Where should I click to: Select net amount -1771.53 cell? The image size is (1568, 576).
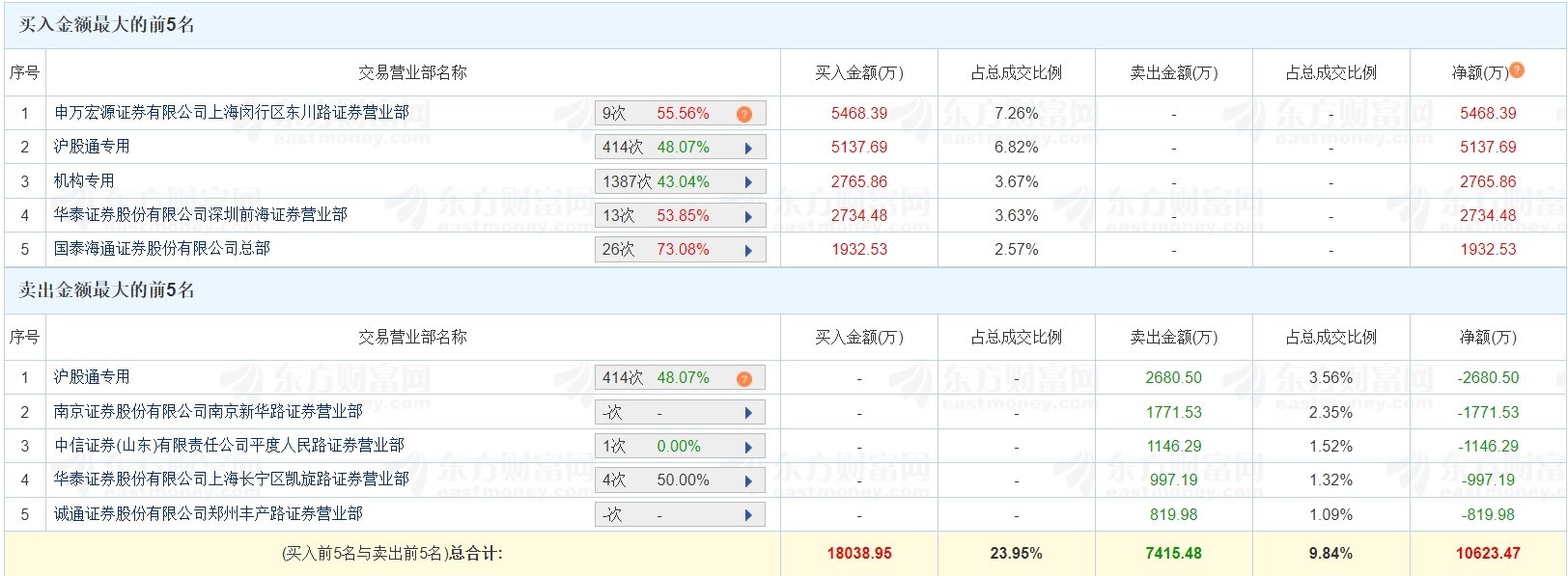tap(1489, 413)
